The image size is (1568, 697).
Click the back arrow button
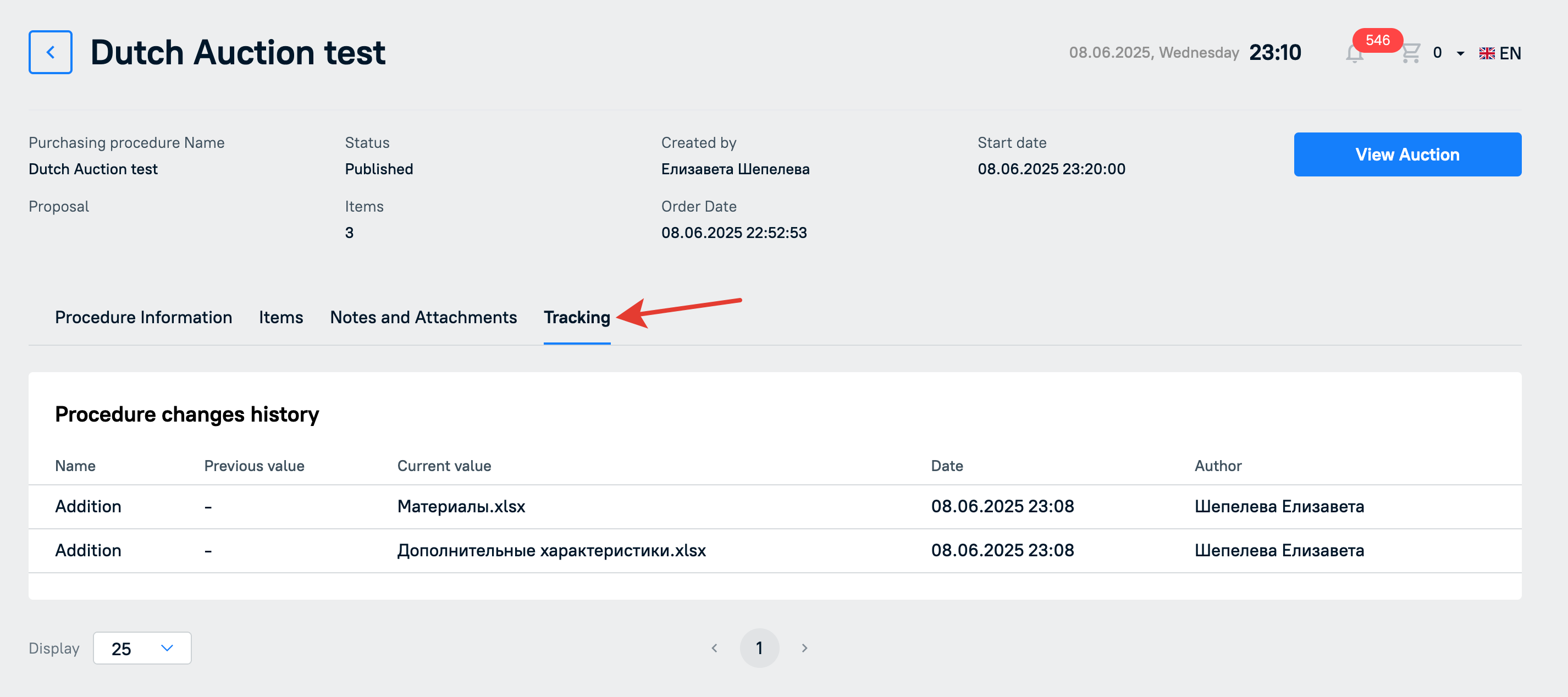click(51, 52)
